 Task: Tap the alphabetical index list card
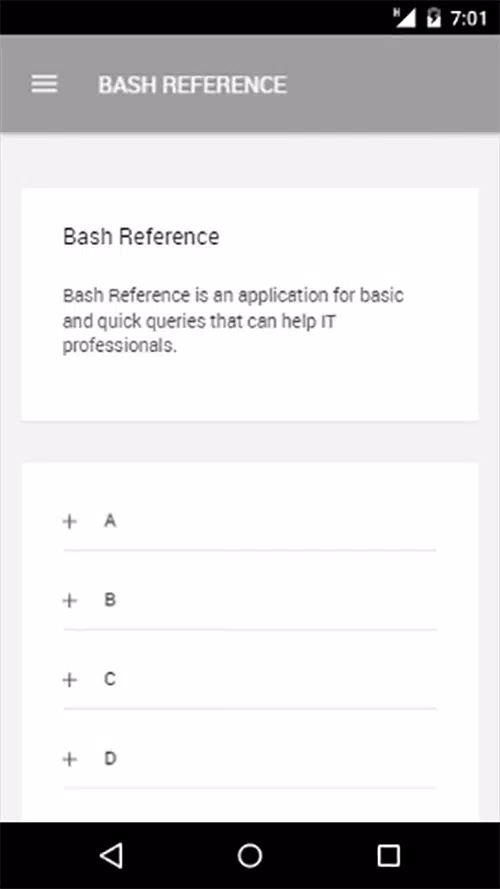pos(250,642)
